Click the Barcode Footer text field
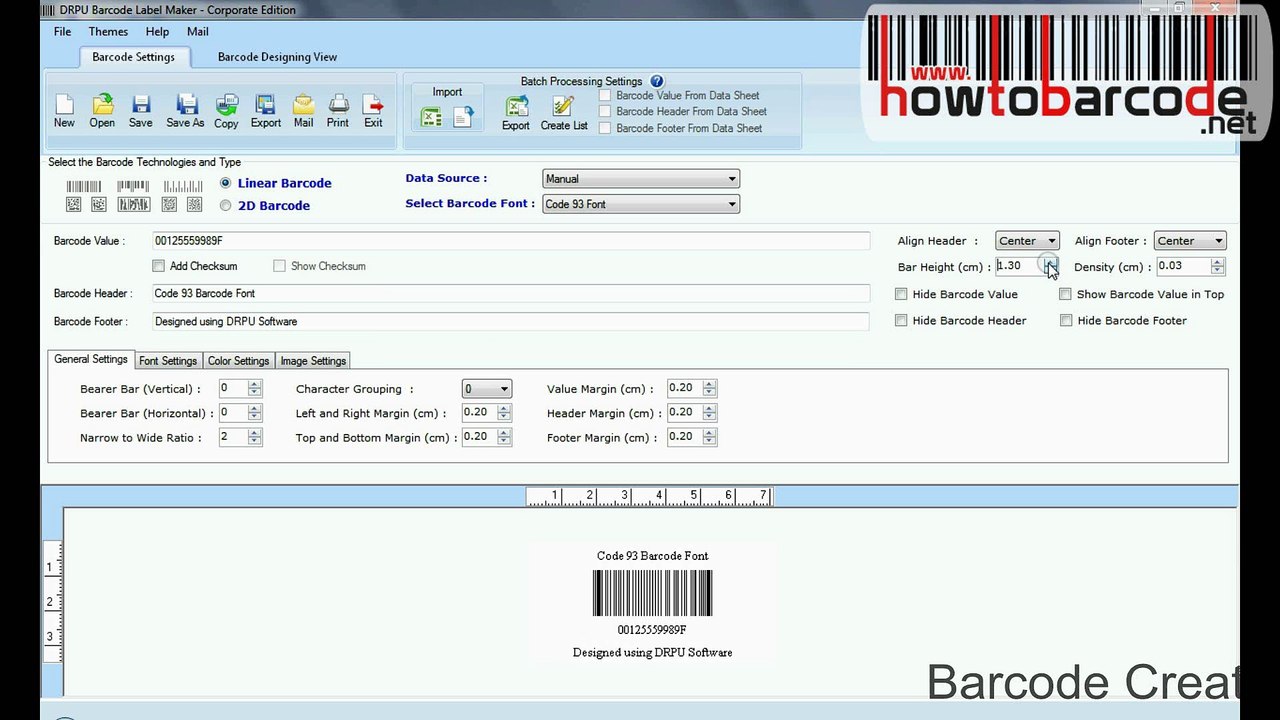 511,321
